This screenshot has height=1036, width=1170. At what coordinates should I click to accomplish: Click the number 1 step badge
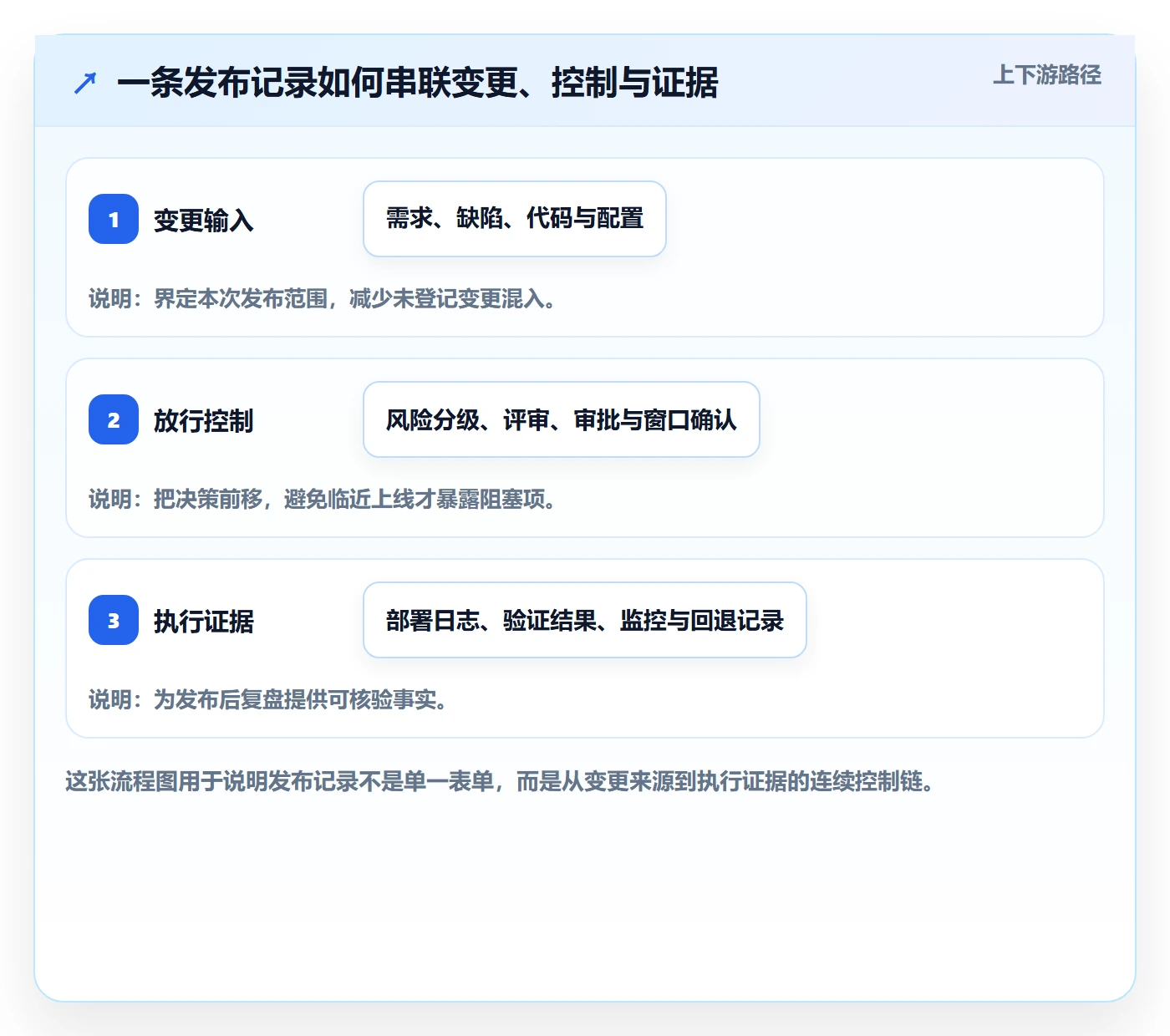click(x=114, y=219)
